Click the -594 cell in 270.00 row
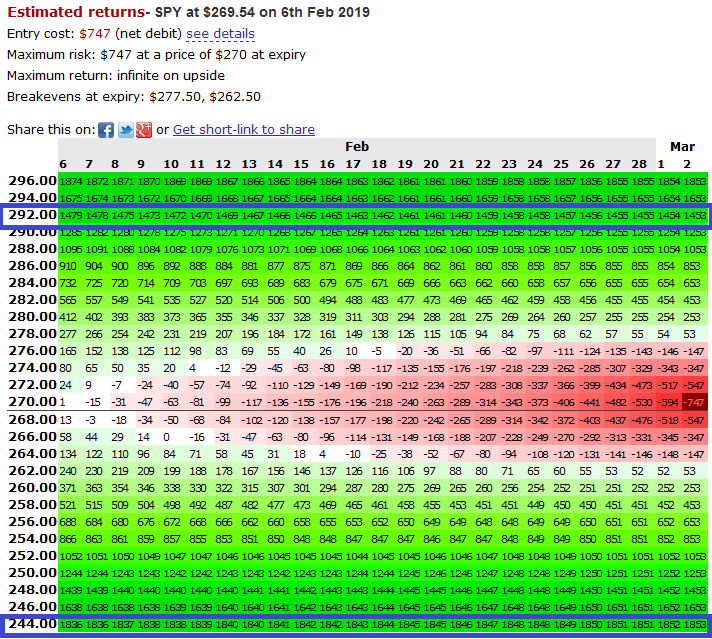Image resolution: width=712 pixels, height=639 pixels. point(669,402)
